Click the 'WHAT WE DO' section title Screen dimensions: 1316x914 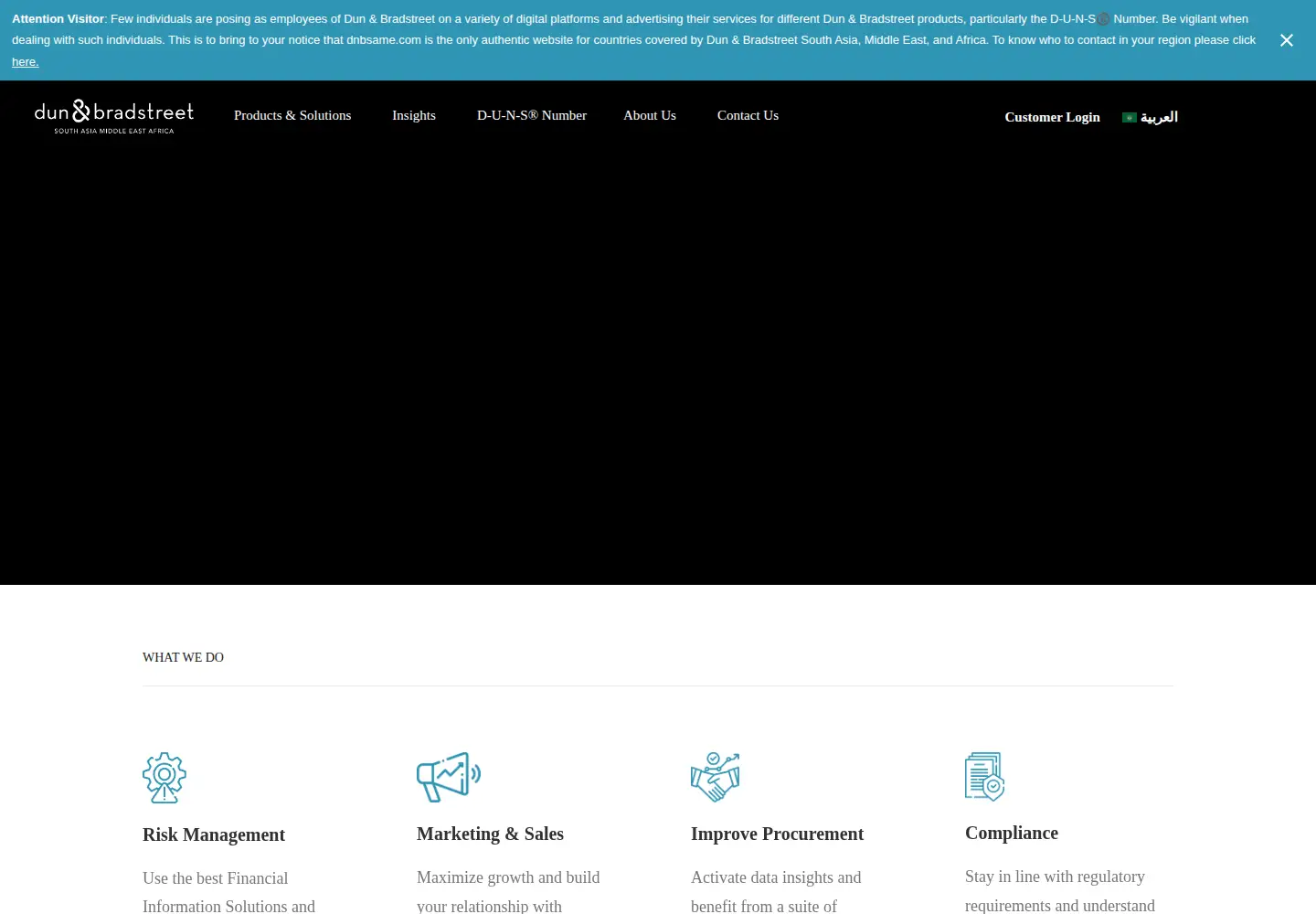183,657
